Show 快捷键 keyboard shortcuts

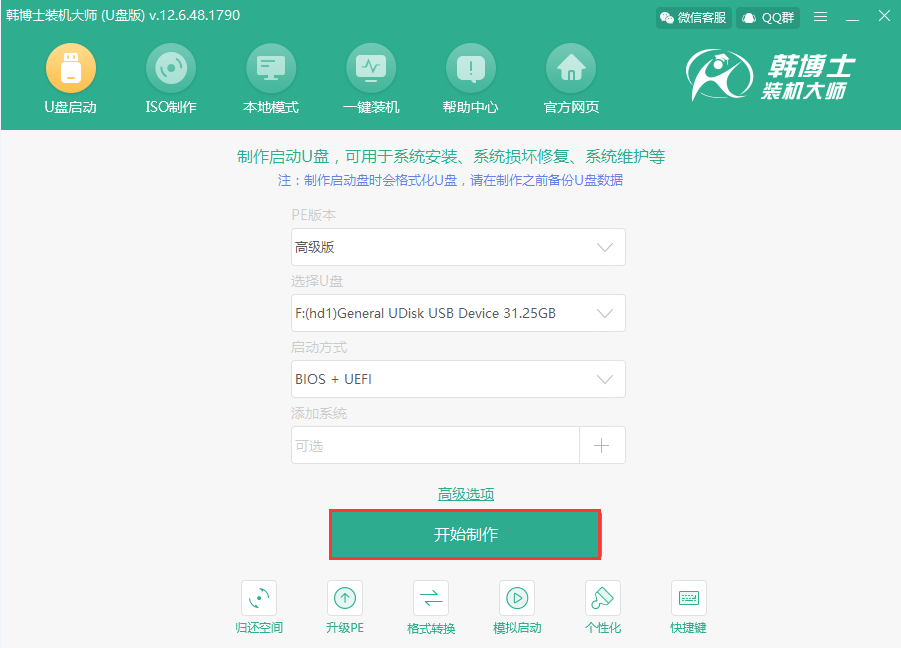[x=689, y=598]
